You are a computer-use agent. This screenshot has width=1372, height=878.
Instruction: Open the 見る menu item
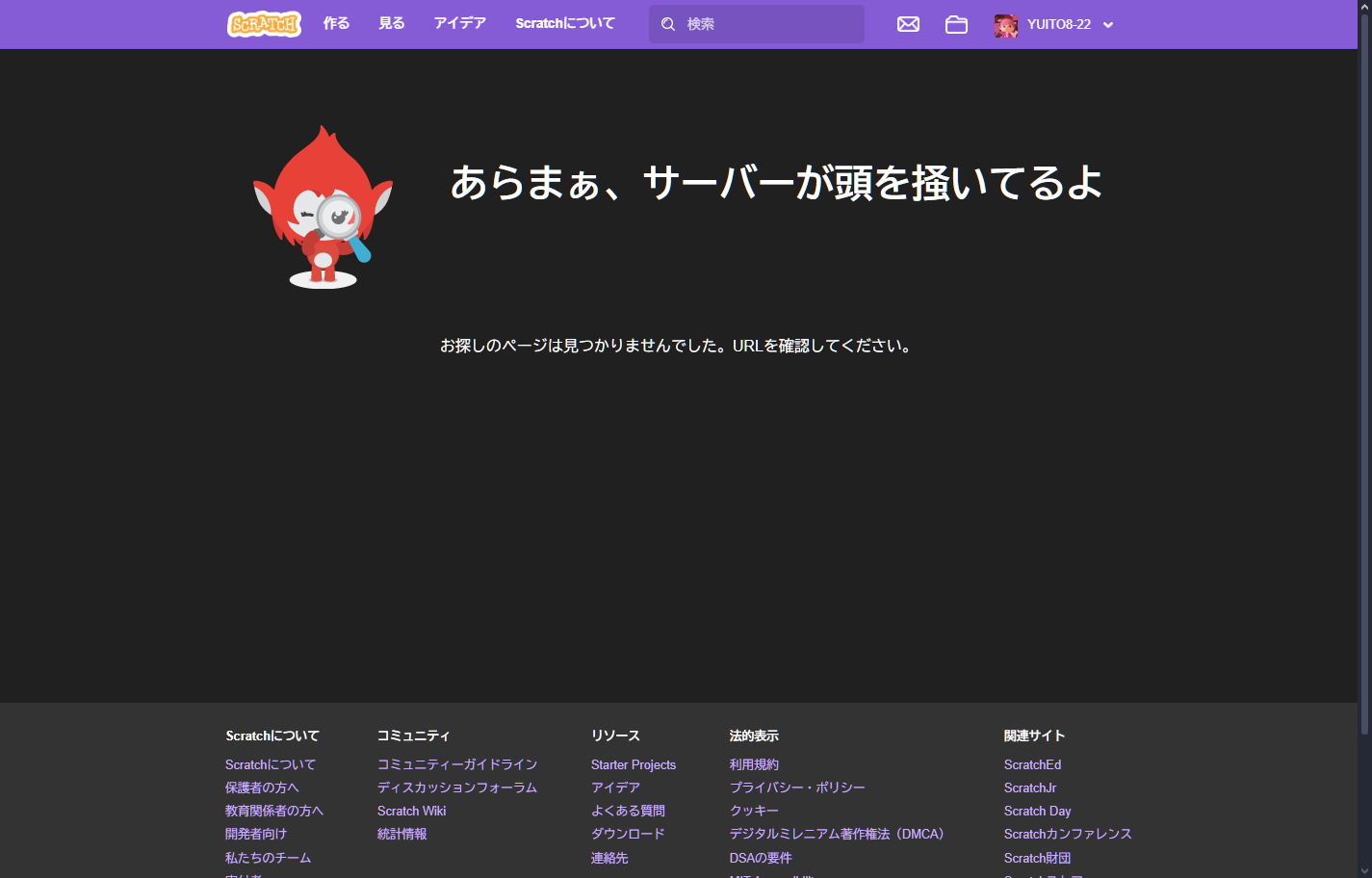tap(392, 23)
